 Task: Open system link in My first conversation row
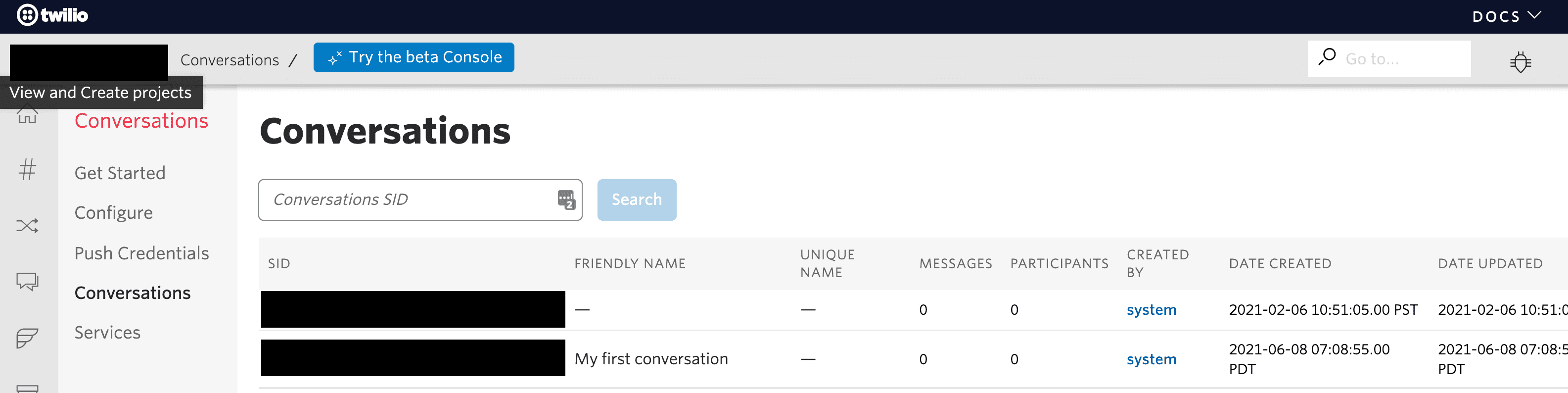(1151, 359)
